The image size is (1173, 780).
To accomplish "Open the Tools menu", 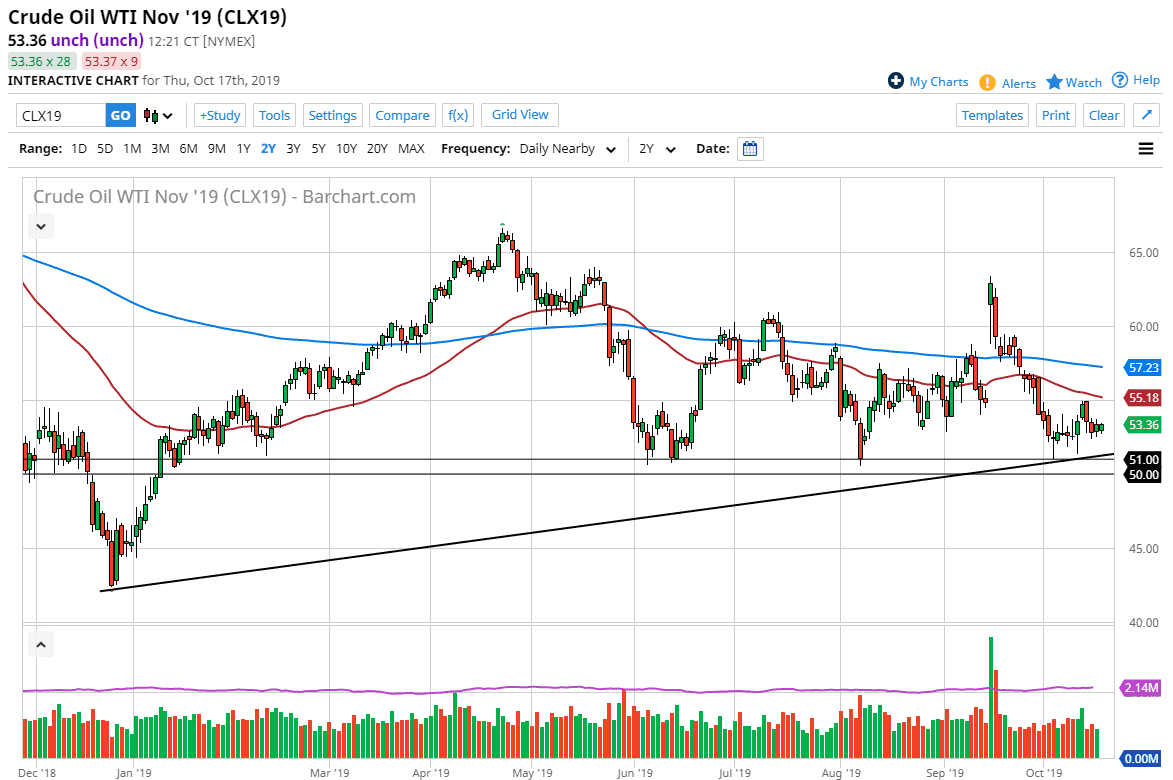I will click(274, 115).
